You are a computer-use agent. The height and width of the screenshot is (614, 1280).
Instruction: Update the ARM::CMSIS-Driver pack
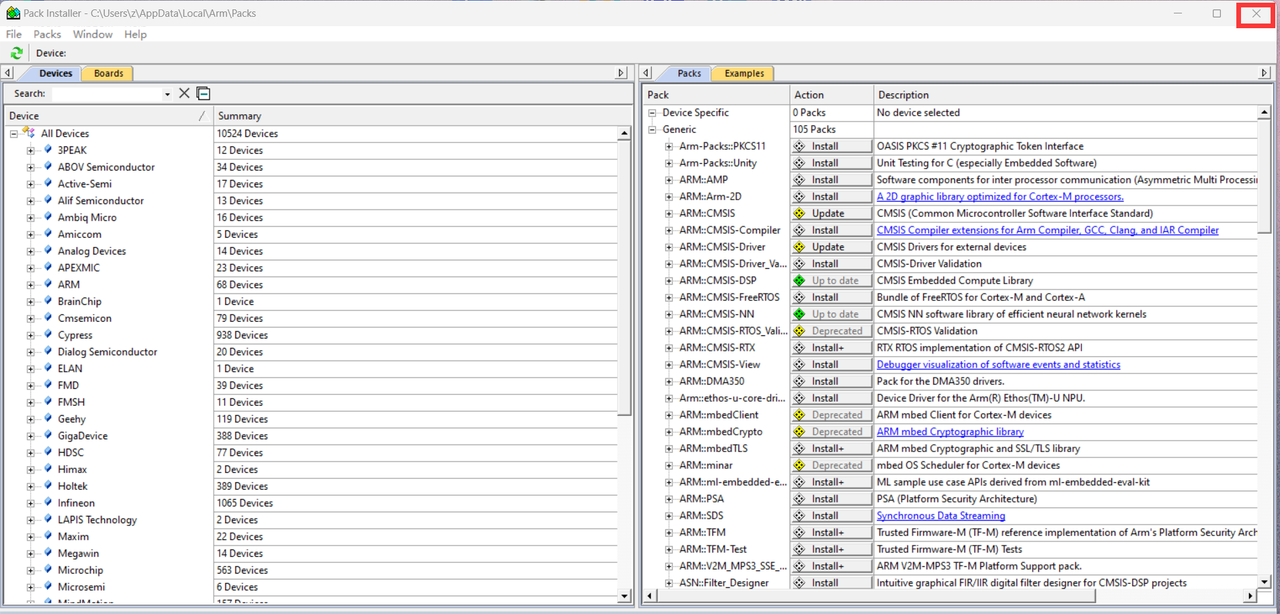832,247
